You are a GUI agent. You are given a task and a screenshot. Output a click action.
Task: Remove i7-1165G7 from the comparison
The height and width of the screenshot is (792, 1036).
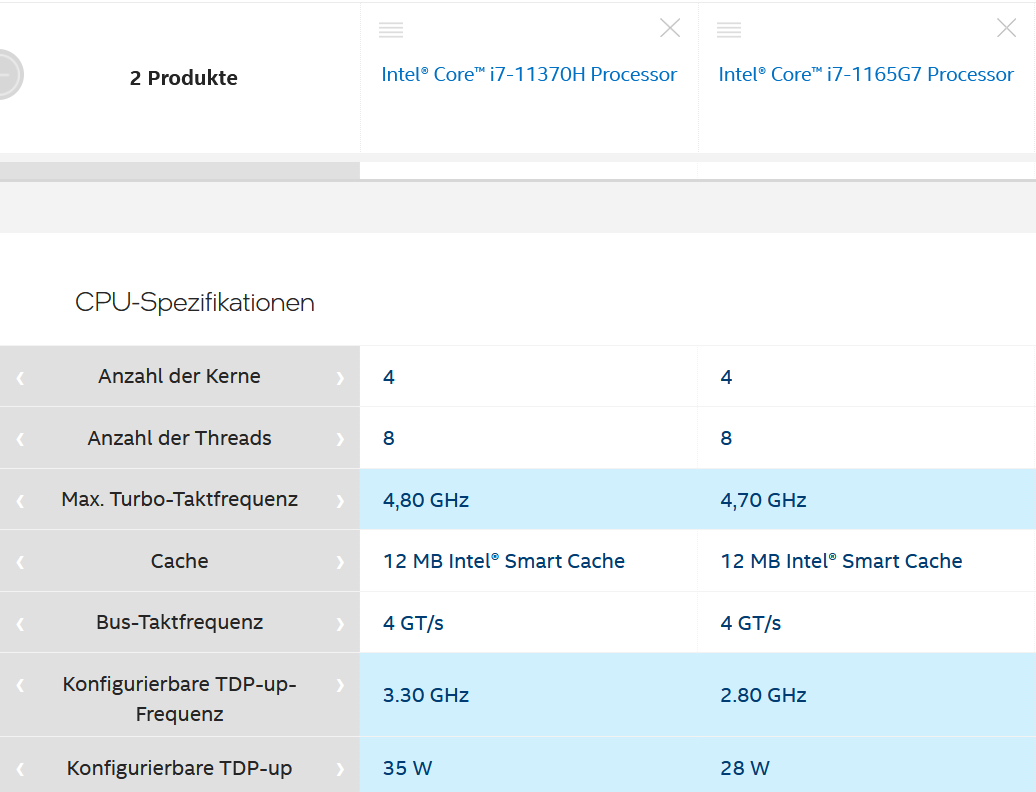1006,28
